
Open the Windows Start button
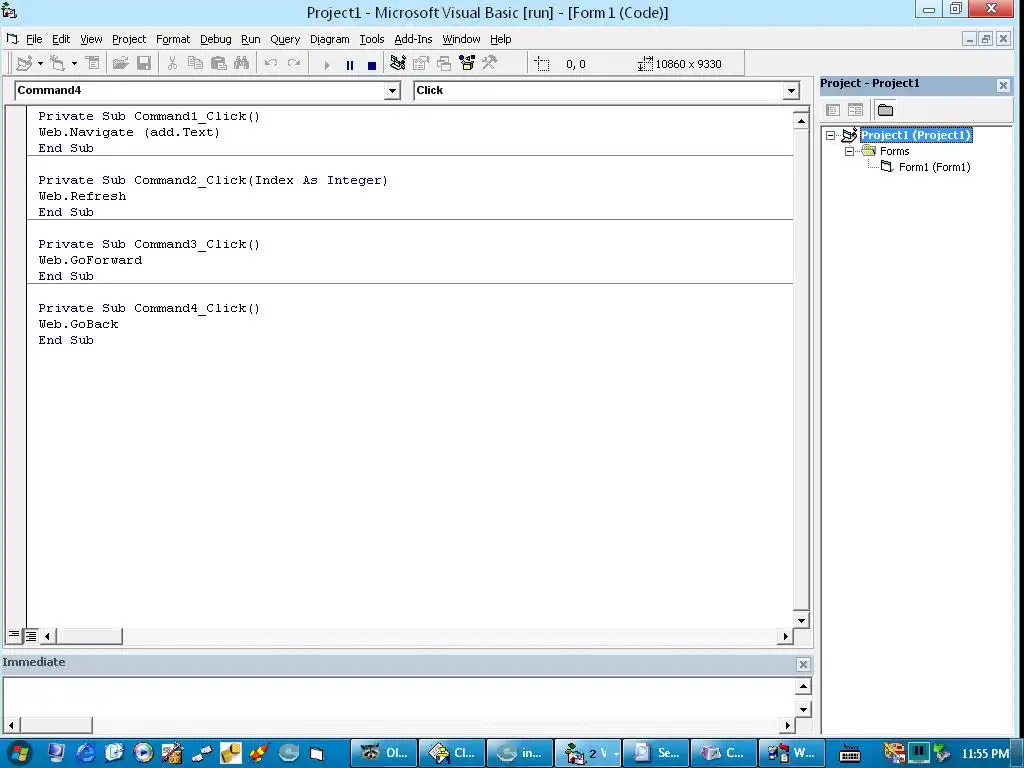[x=20, y=753]
